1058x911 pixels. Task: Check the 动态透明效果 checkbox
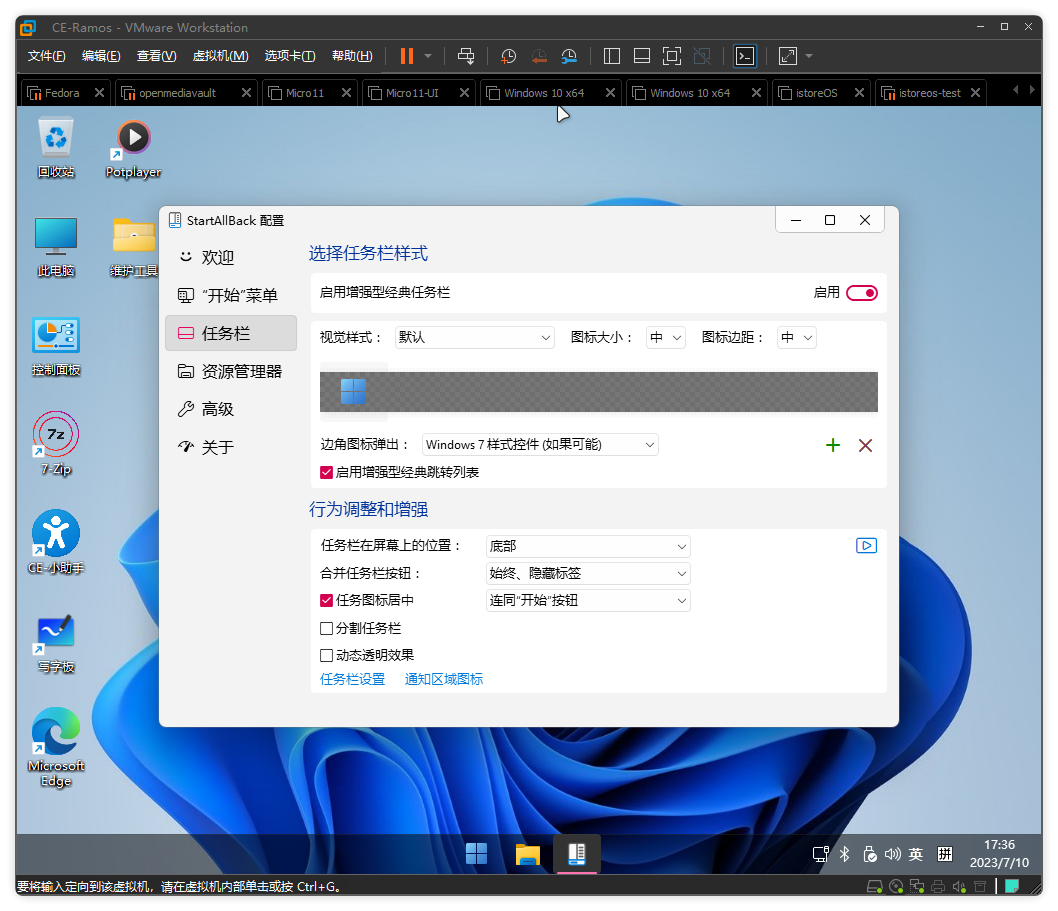tap(326, 656)
